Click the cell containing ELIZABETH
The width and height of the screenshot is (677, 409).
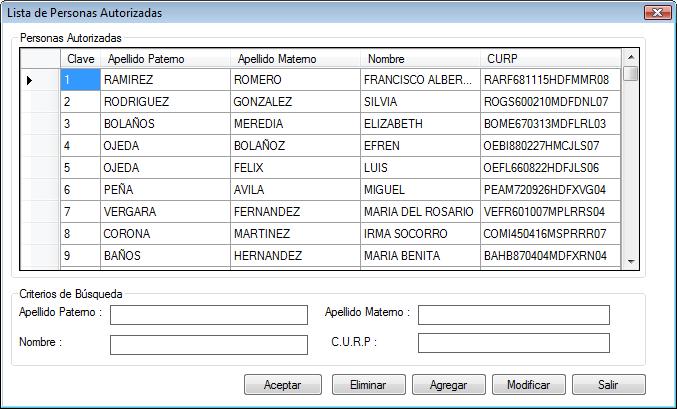(x=419, y=124)
